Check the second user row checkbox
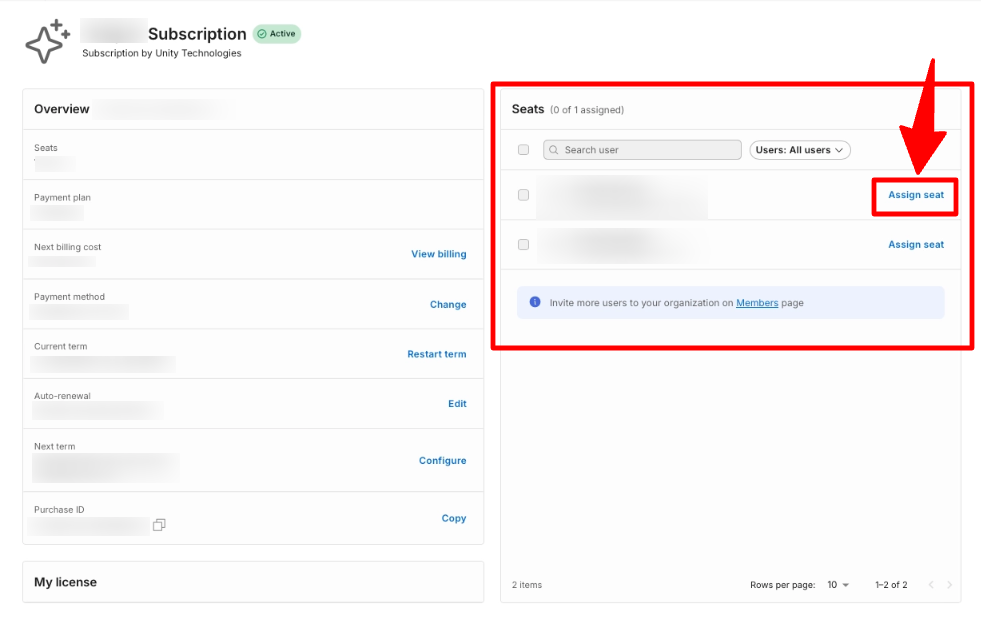The image size is (981, 618). click(524, 245)
